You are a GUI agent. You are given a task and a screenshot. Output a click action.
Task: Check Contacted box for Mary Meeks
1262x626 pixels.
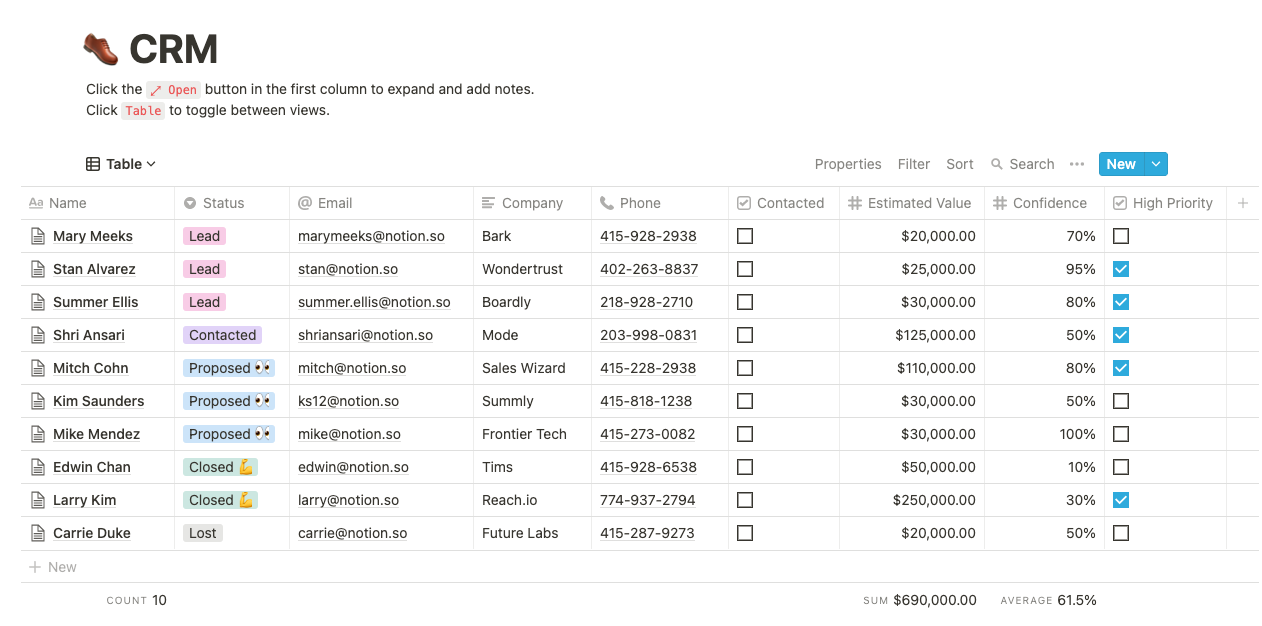pos(745,236)
